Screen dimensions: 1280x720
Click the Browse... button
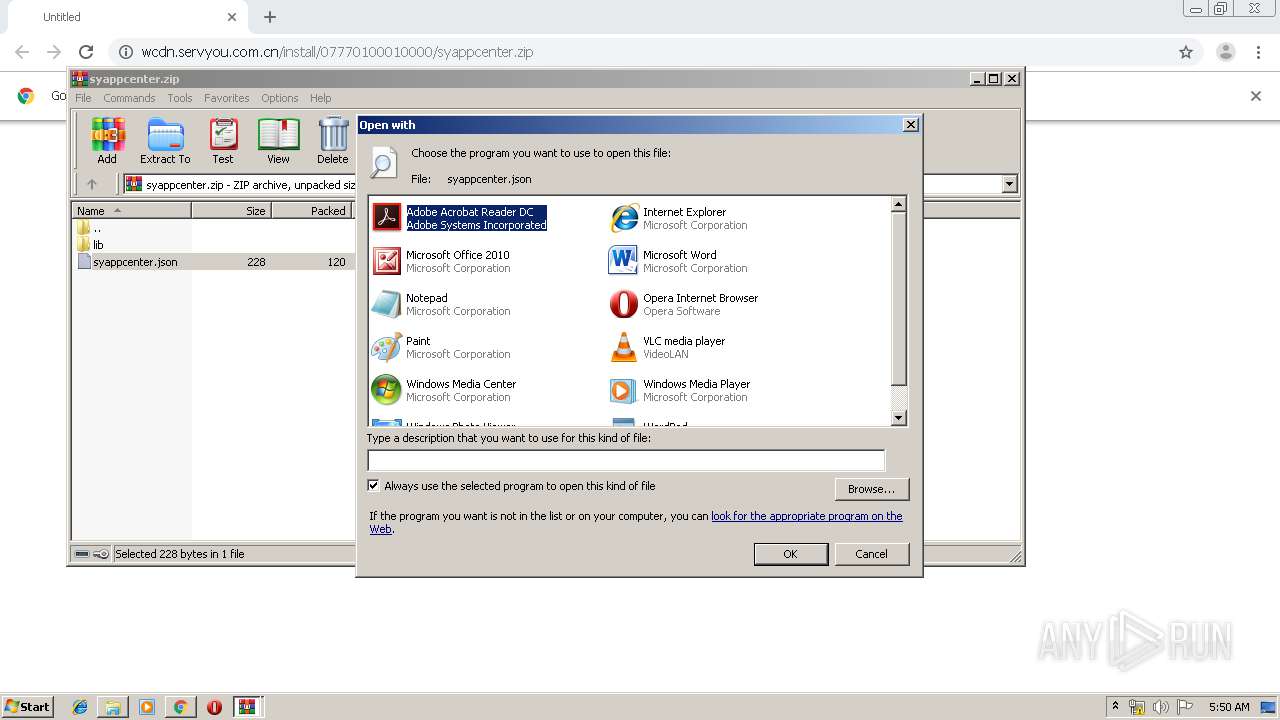[x=871, y=489]
